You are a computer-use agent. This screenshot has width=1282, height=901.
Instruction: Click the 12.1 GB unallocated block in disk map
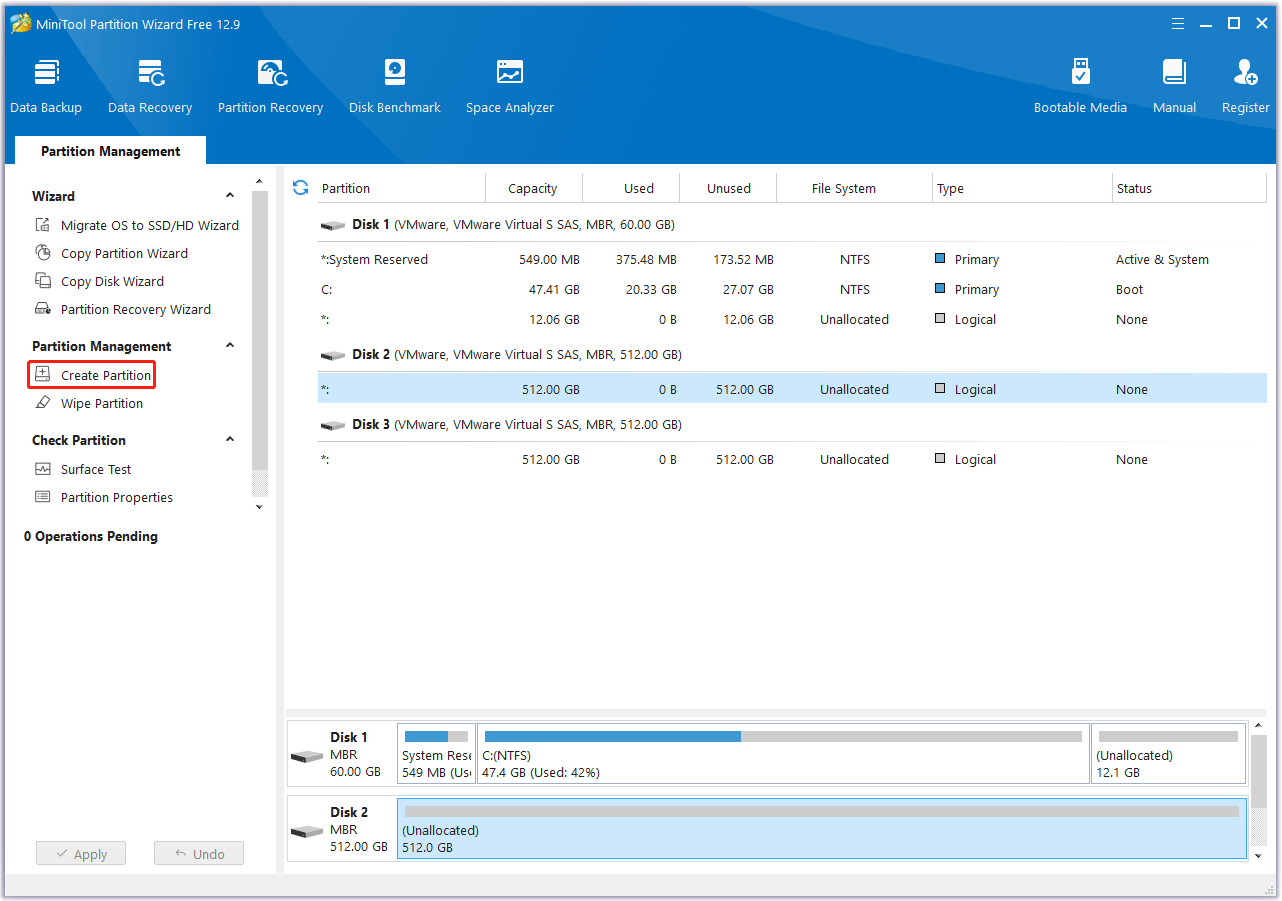tap(1168, 754)
